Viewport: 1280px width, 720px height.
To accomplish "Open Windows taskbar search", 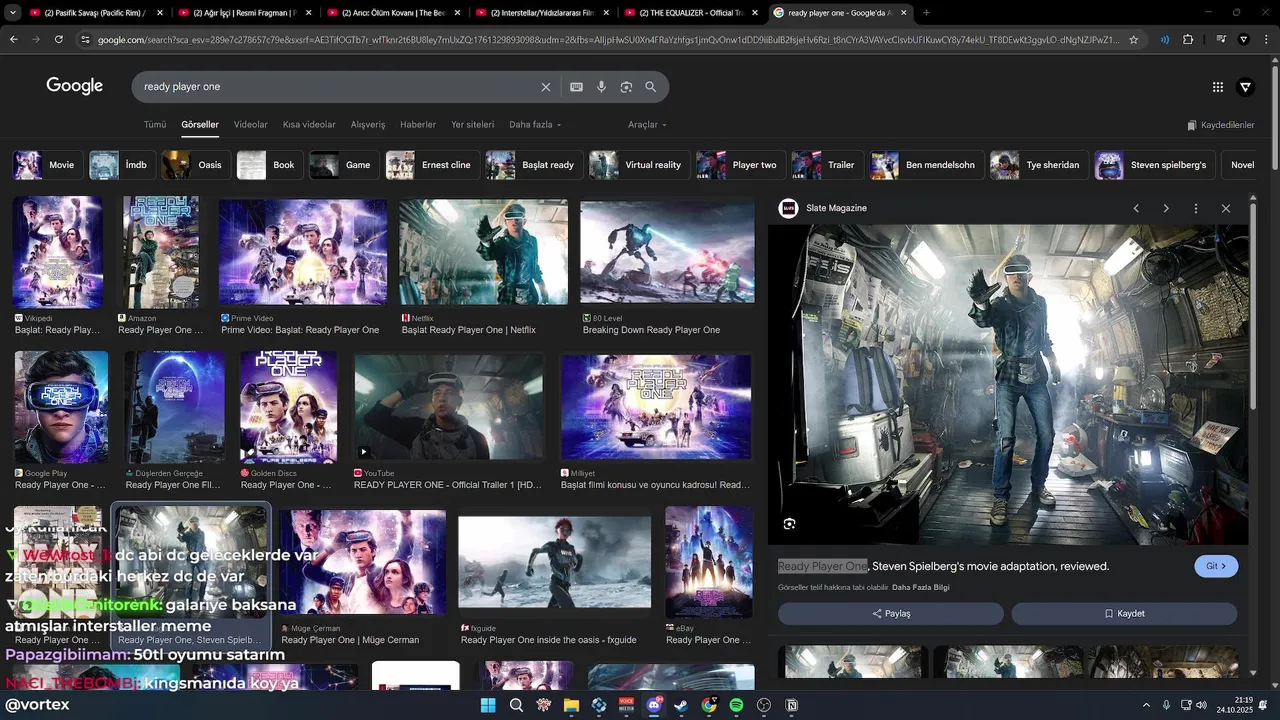I will tap(516, 705).
